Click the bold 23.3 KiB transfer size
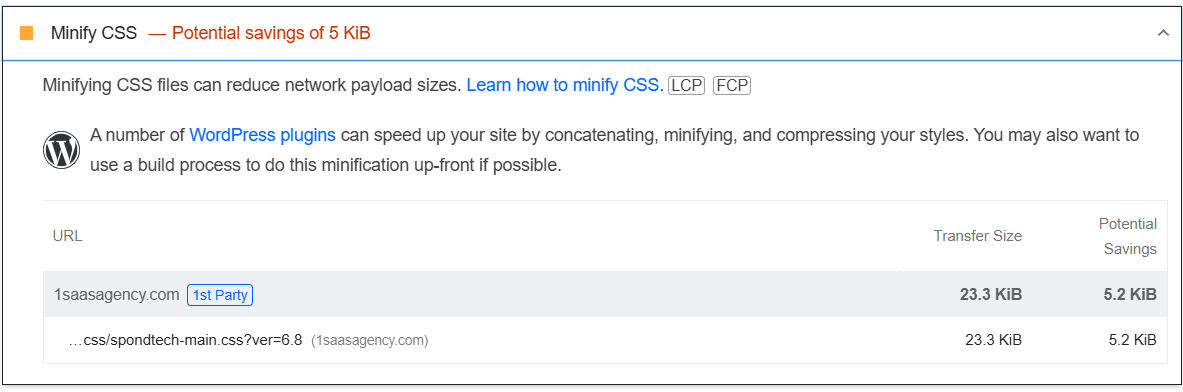The image size is (1183, 392). coord(991,295)
